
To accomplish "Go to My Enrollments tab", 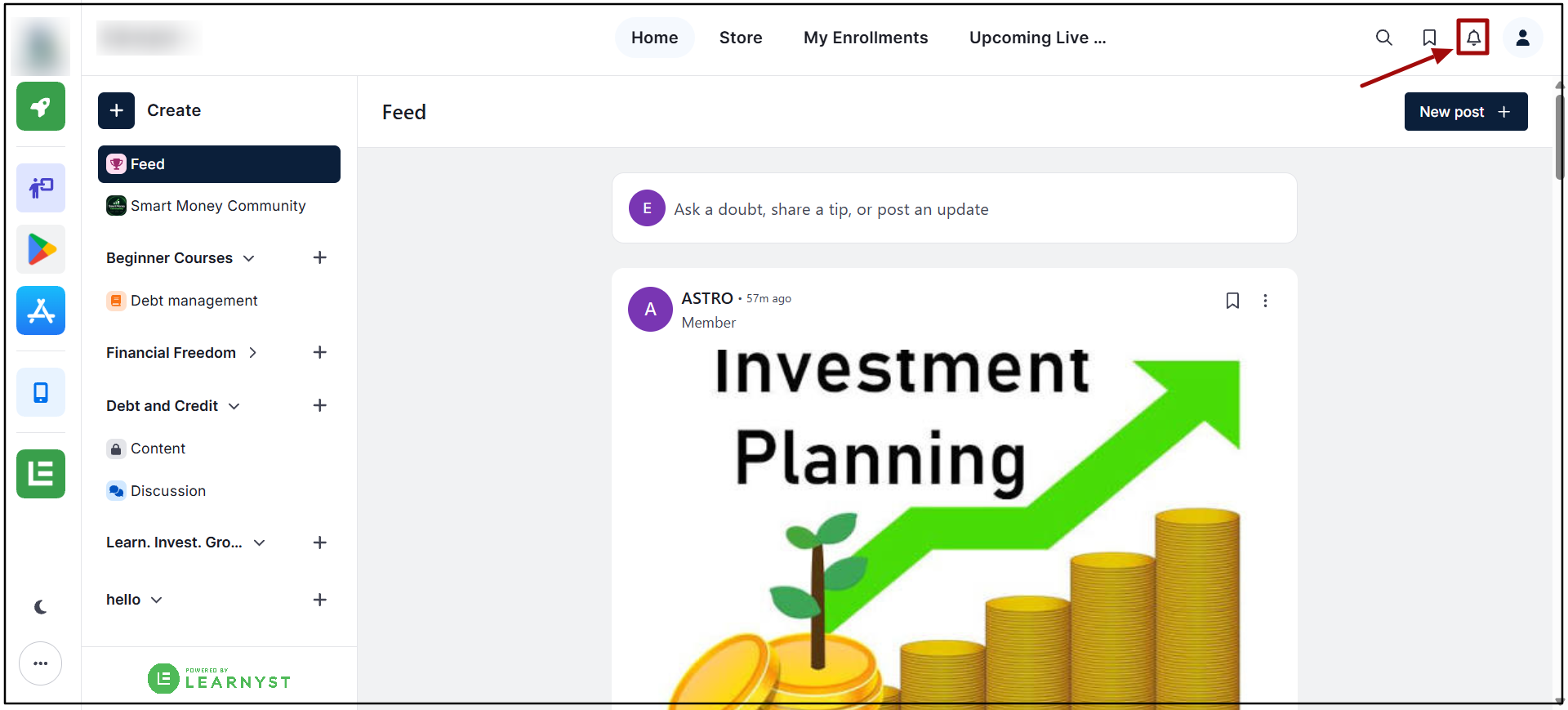I will click(866, 38).
